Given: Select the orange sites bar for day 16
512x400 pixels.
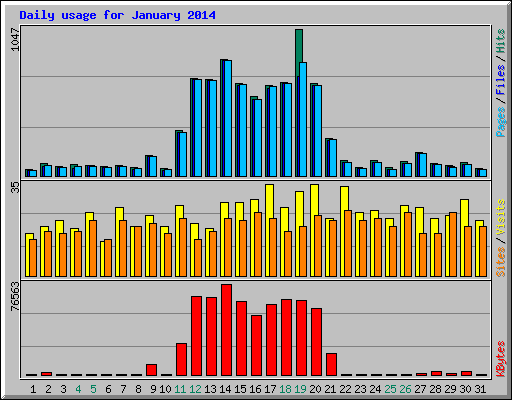Looking at the screenshot, I should [x=258, y=245].
